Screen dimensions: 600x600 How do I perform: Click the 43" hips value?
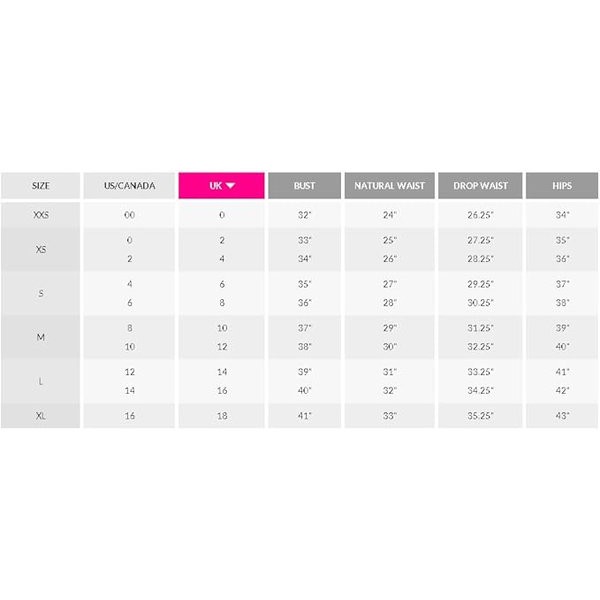point(562,415)
